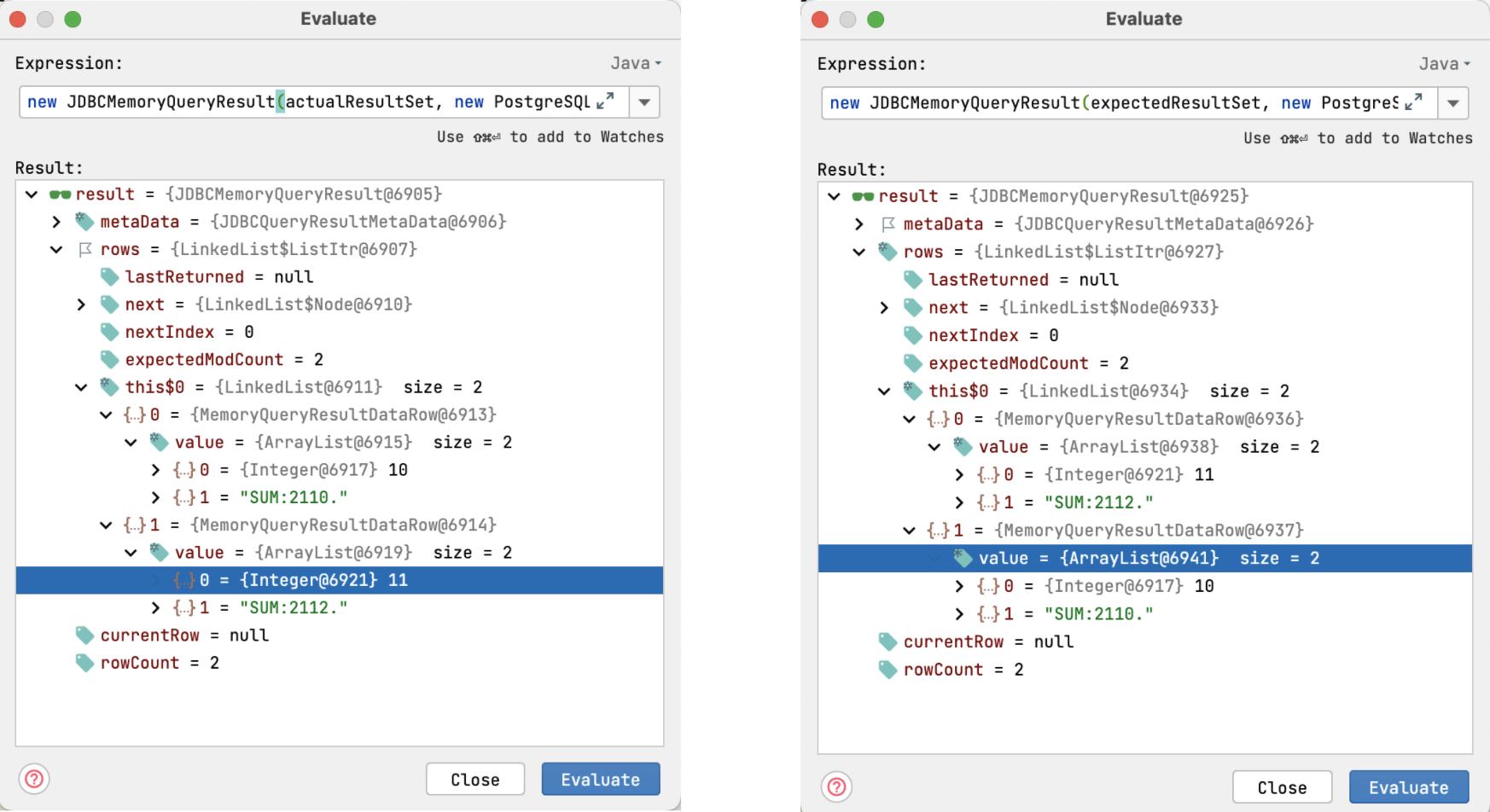Select the rowCount = 2 row in right tree
Viewport: 1490px width, 812px height.
coord(963,670)
